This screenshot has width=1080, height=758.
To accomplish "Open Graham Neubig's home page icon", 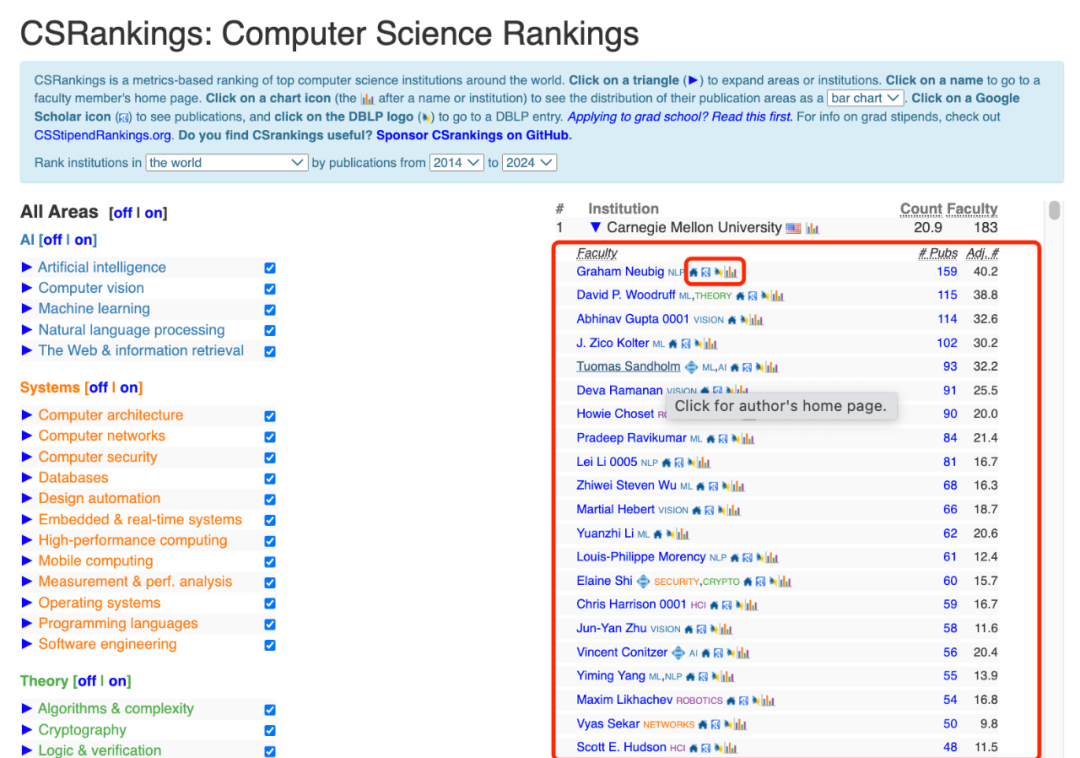I will coord(694,272).
